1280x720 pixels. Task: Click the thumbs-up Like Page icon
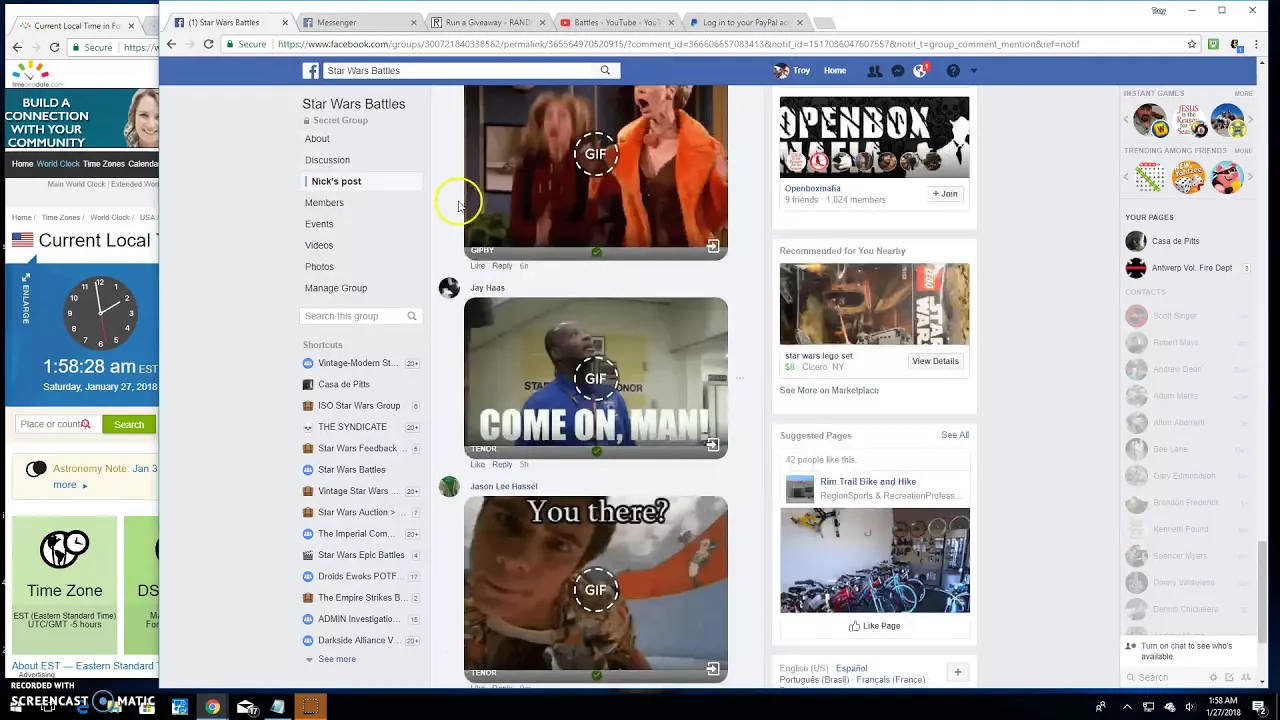click(x=854, y=626)
